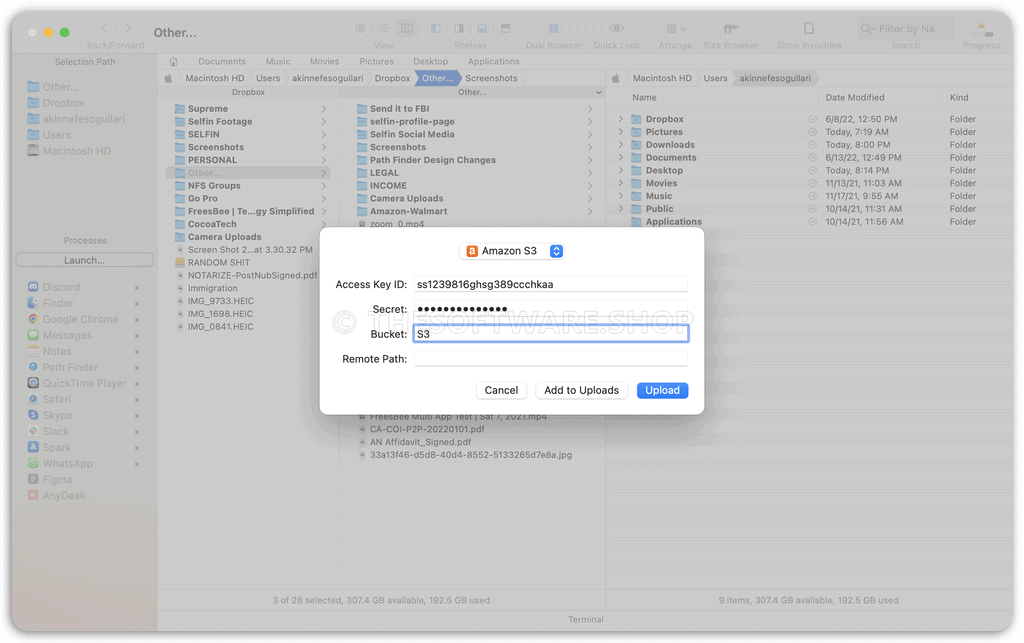Click the Apple icon in right path bar
This screenshot has width=1024, height=643.
pyautogui.click(x=615, y=78)
